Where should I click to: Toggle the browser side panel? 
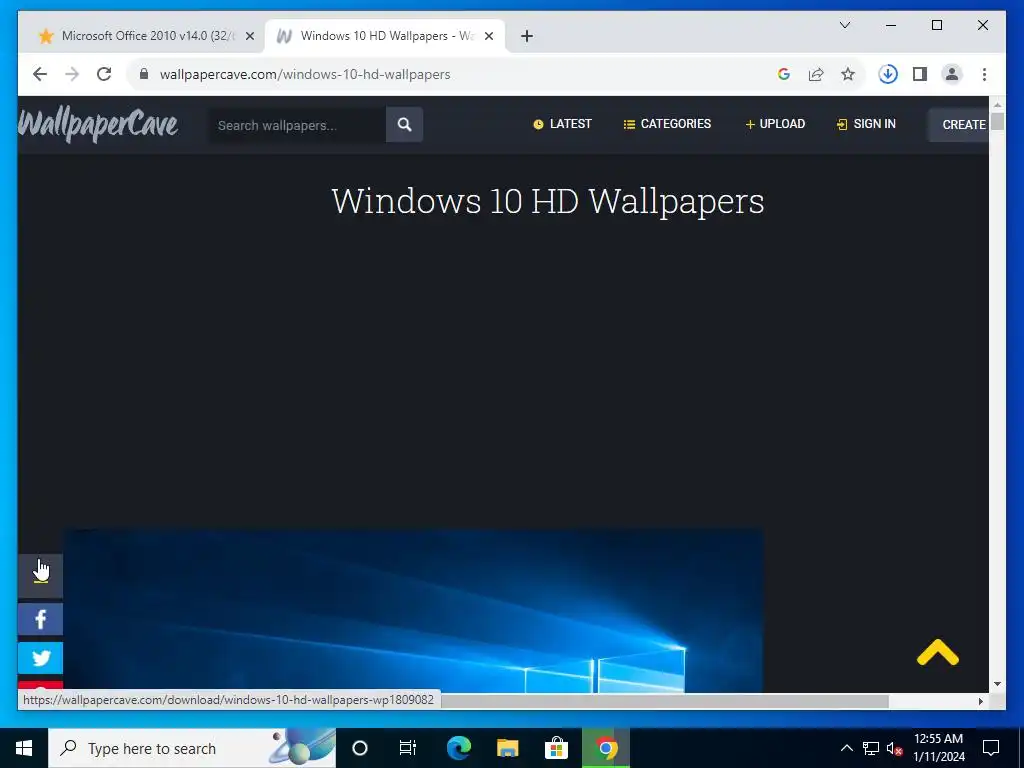[x=920, y=74]
